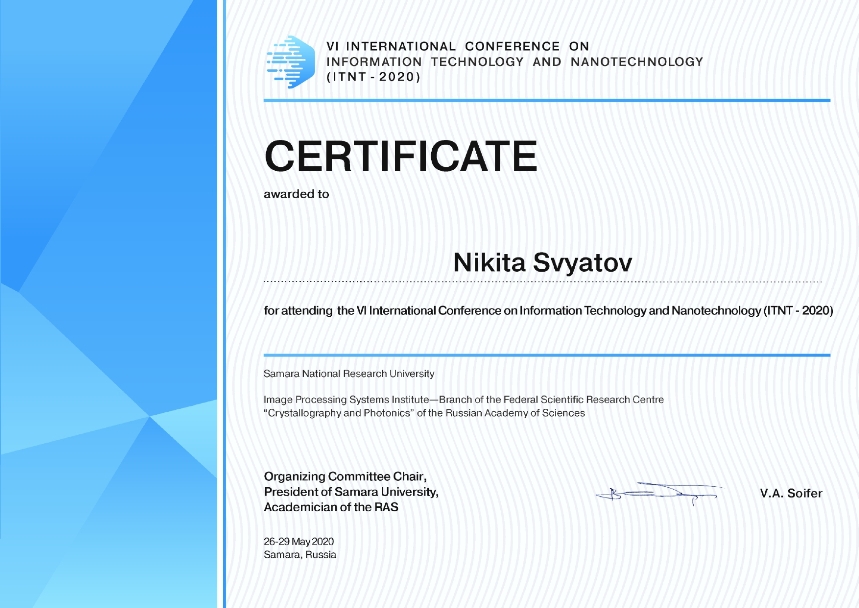
Task: Click "President of Samara University," line
Action: [351, 492]
